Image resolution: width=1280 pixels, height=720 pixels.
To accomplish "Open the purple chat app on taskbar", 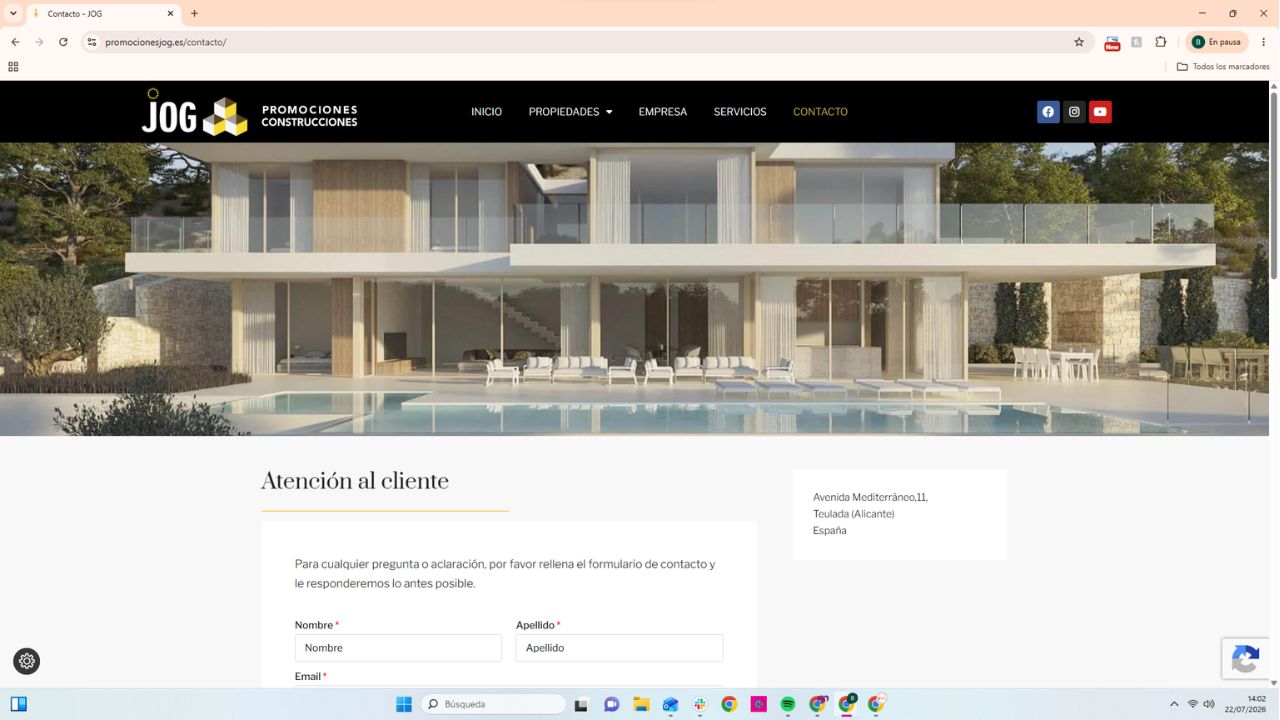I will pos(611,704).
